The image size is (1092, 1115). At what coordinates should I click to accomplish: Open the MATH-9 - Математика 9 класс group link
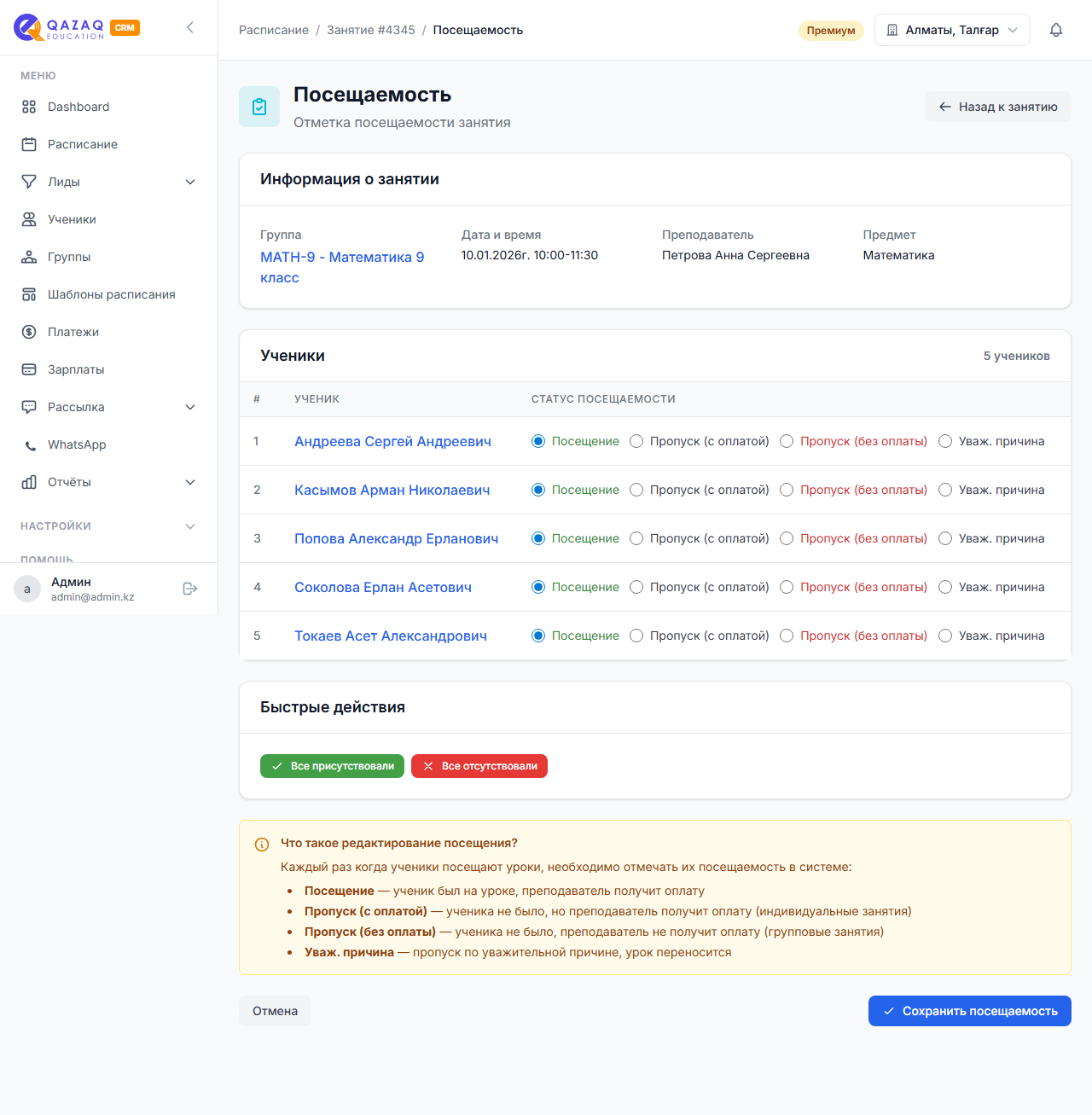click(342, 267)
